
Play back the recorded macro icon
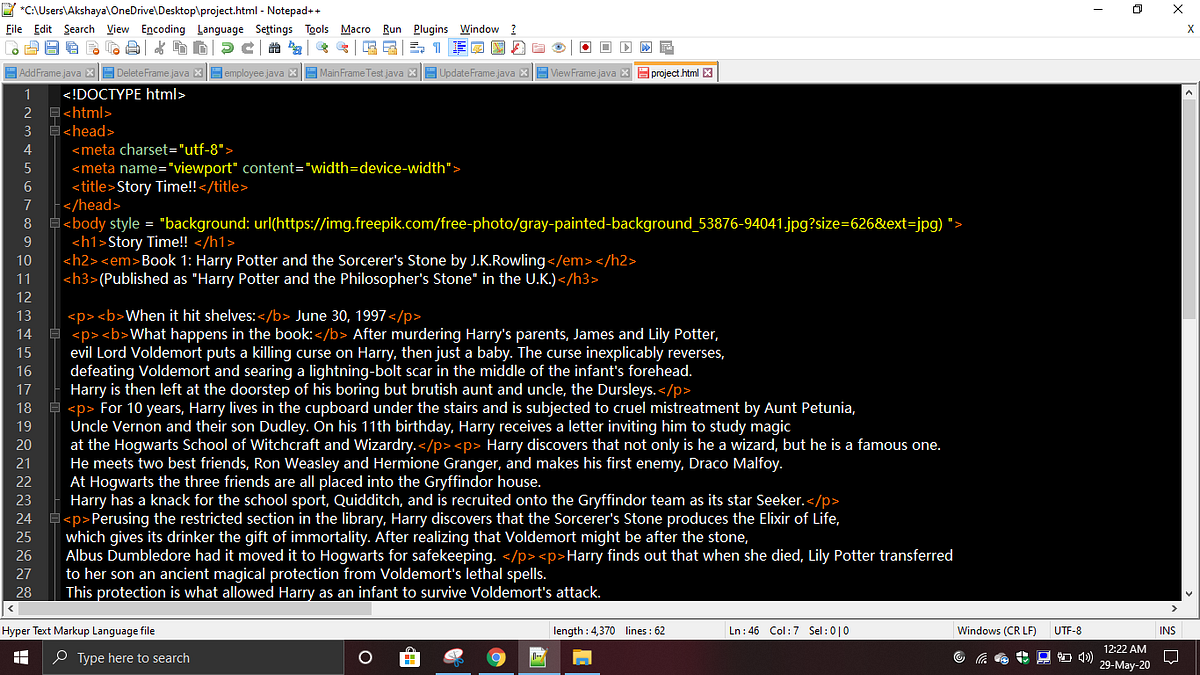[x=626, y=47]
